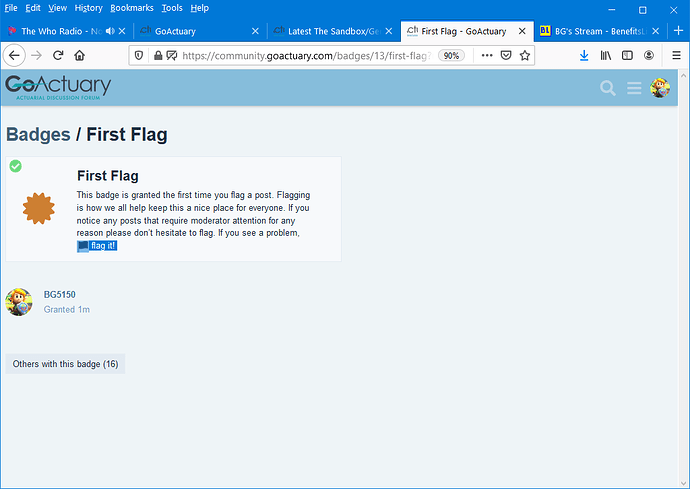Open the forum hamburger menu
690x489 pixels.
tap(634, 88)
